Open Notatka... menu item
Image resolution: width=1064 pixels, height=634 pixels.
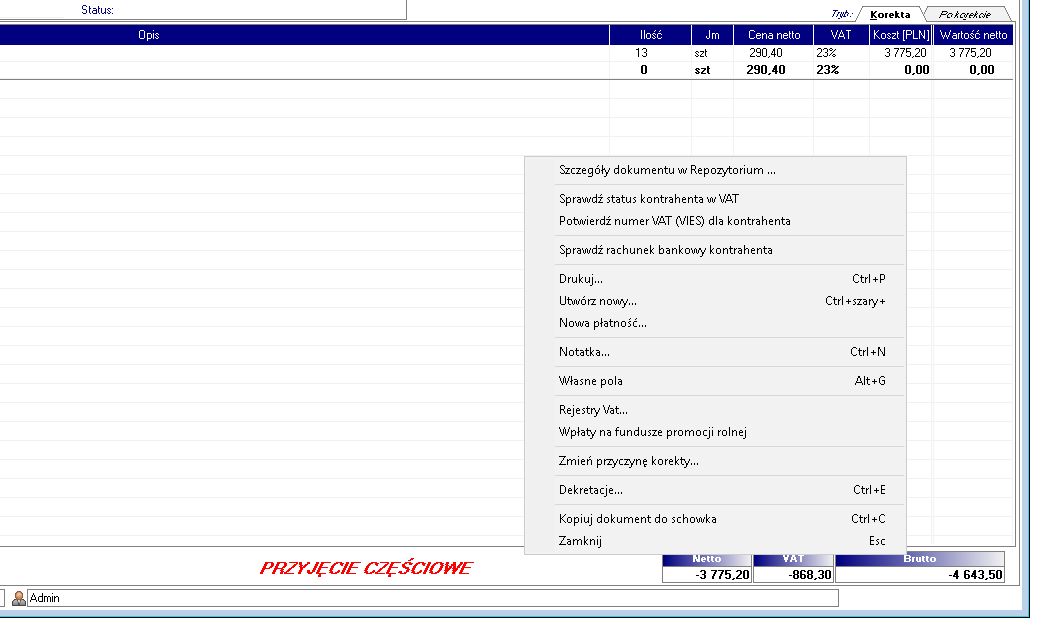pos(584,352)
